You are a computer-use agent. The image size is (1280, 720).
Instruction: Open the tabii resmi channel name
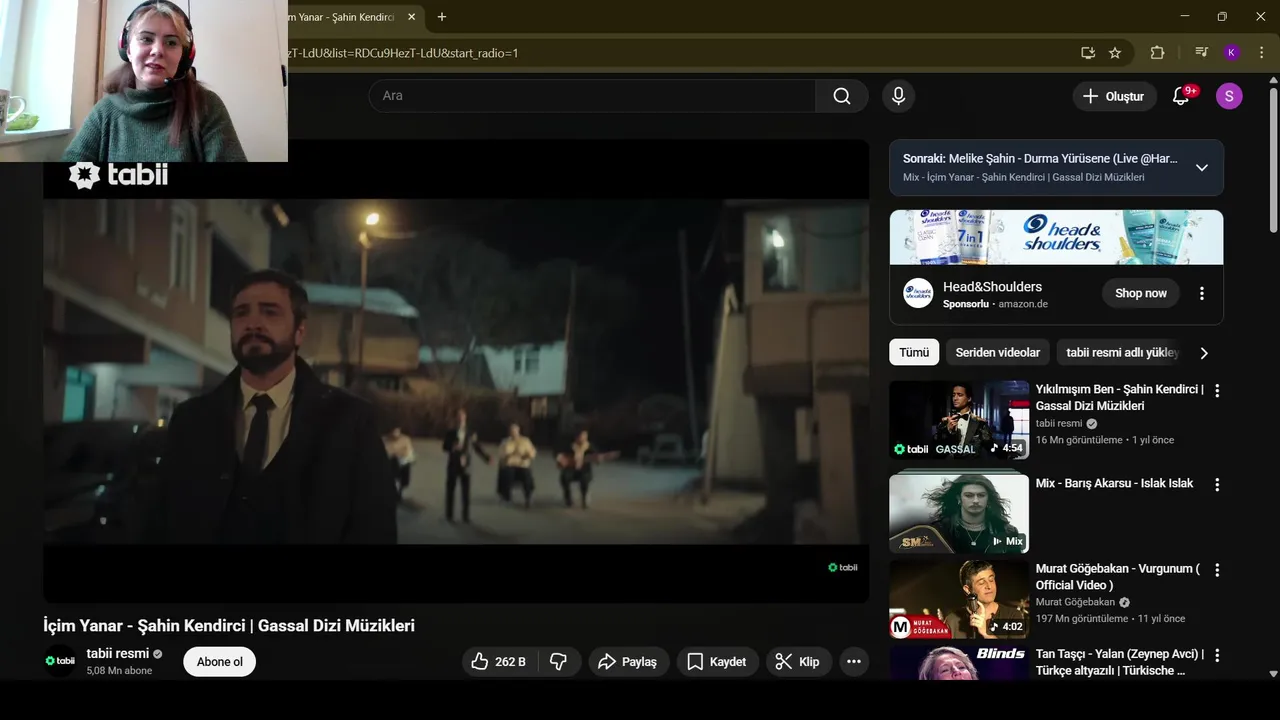click(118, 653)
